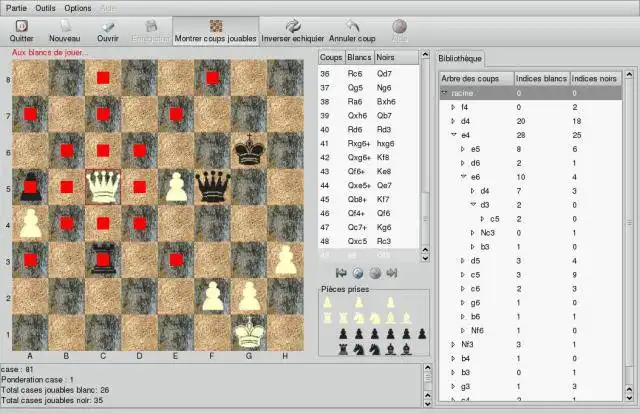Move queen to highlighted square f8

coord(212,78)
